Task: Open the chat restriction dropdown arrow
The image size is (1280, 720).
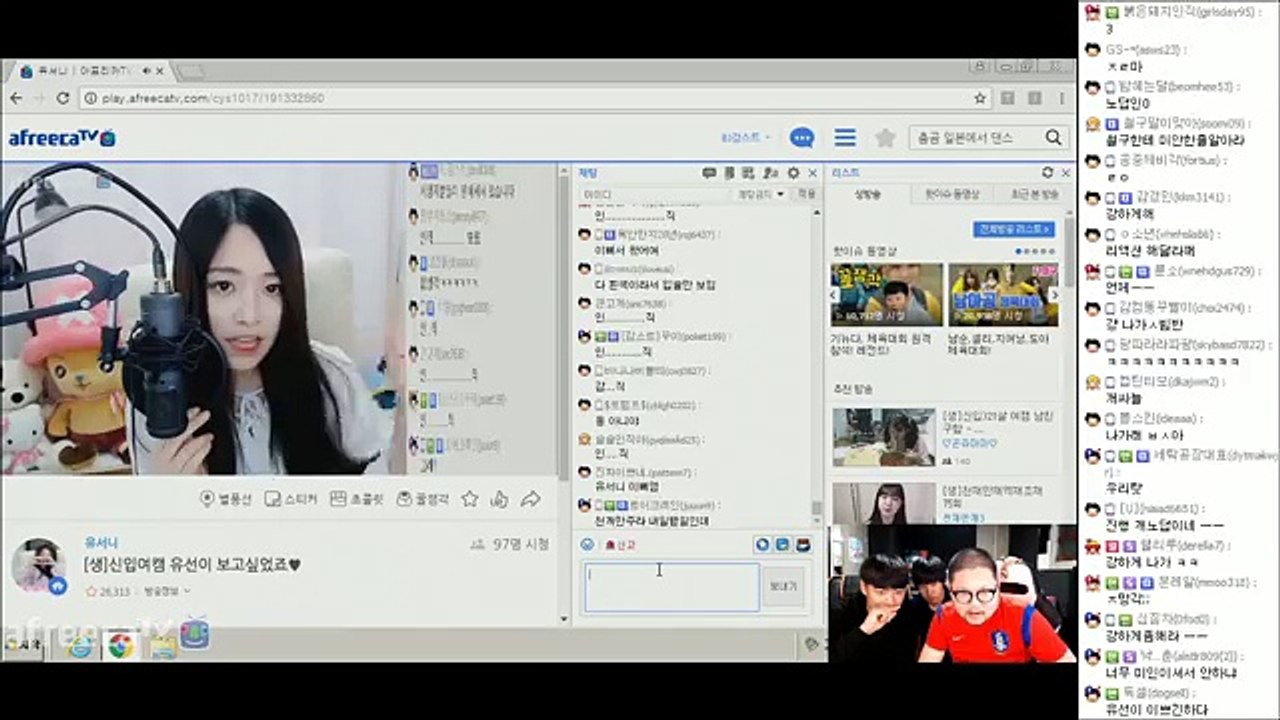Action: [x=780, y=194]
